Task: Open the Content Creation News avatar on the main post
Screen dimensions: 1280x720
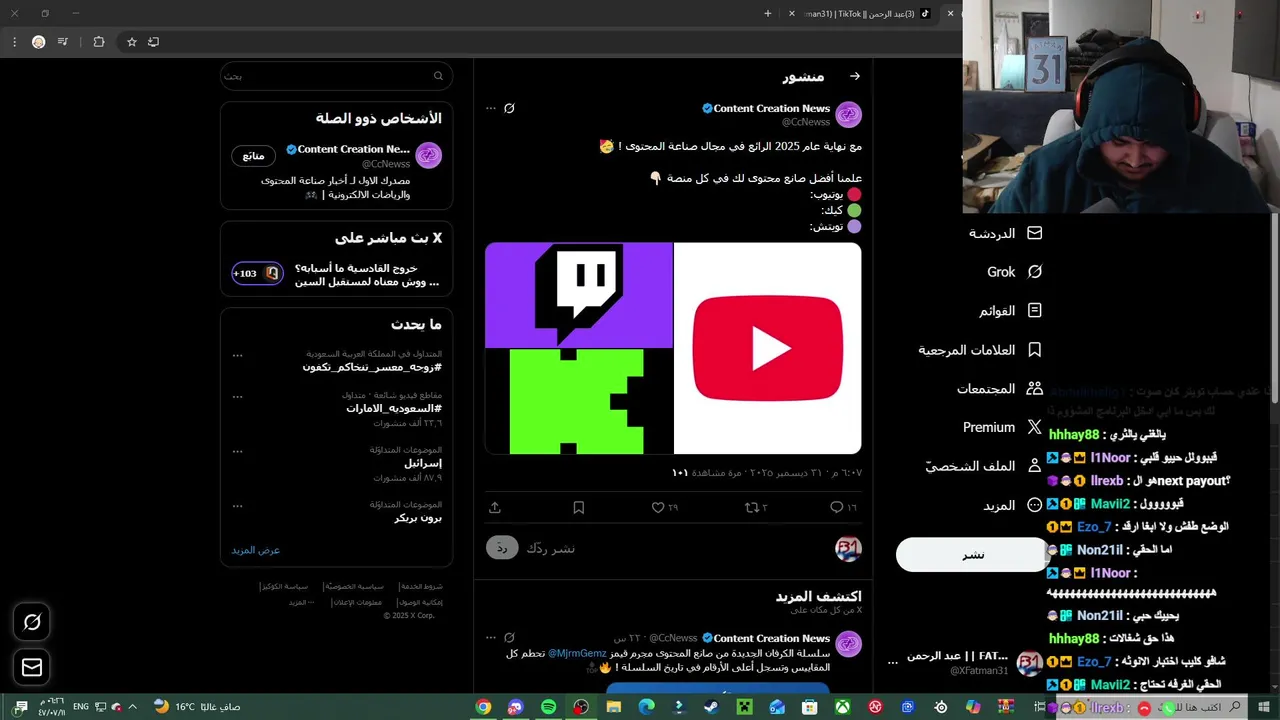Action: point(848,114)
